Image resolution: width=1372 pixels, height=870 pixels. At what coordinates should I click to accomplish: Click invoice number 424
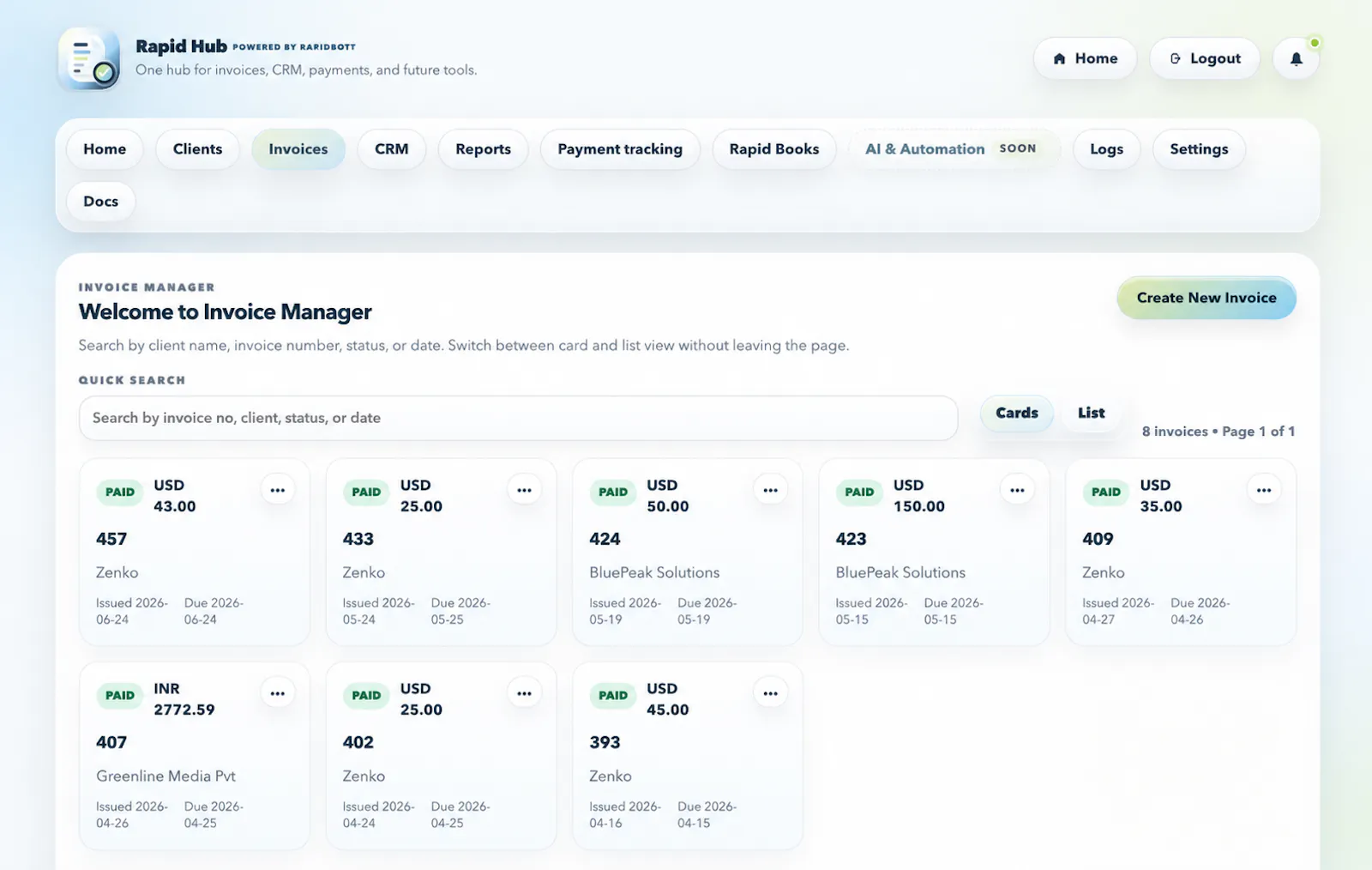(x=605, y=539)
